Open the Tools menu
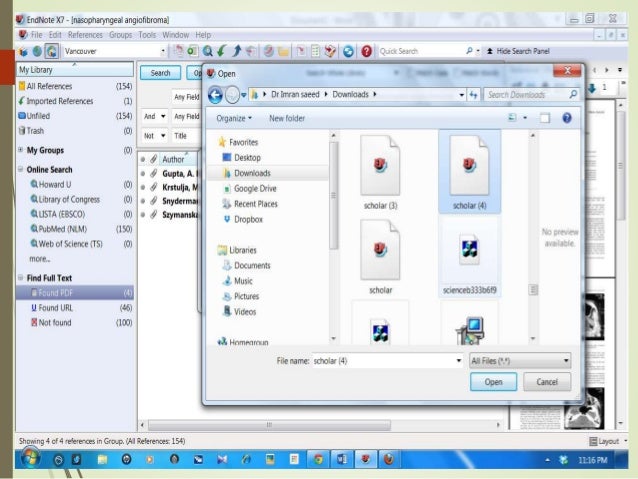This screenshot has height=479, width=638. [x=147, y=35]
